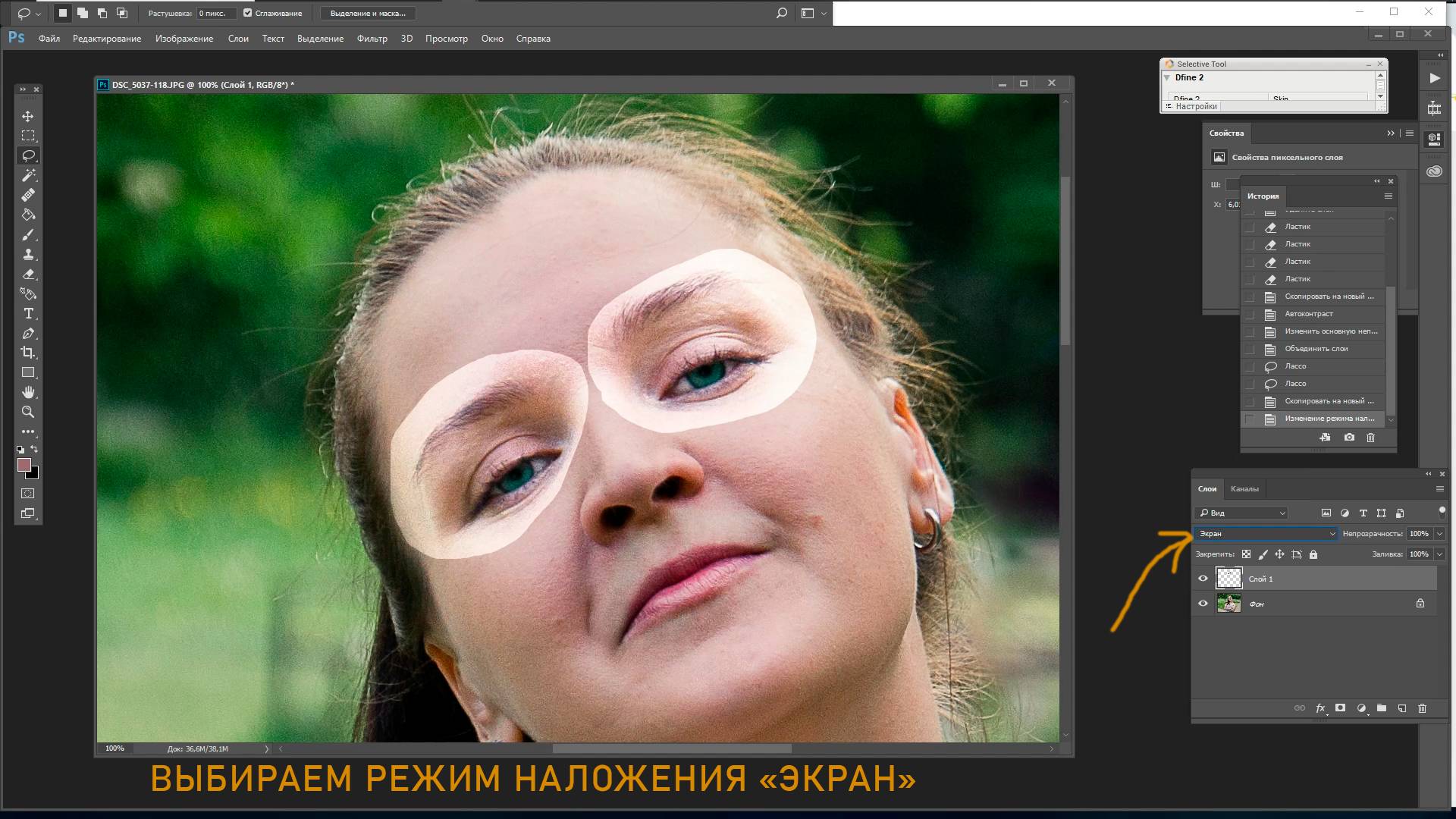Select the Lasso tool
Screen dimensions: 1456x819
tap(29, 155)
